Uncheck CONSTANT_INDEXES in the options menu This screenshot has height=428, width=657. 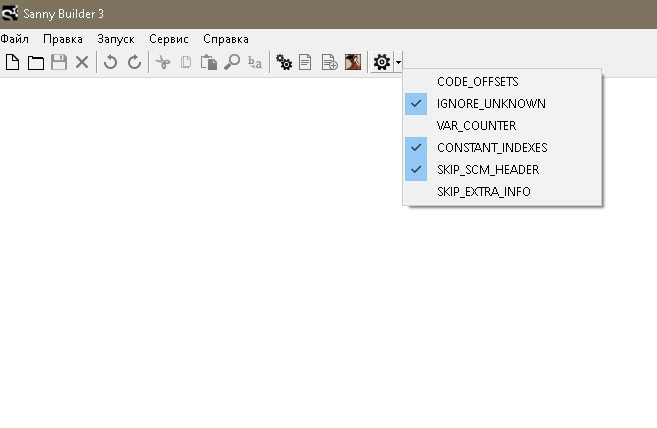click(492, 148)
